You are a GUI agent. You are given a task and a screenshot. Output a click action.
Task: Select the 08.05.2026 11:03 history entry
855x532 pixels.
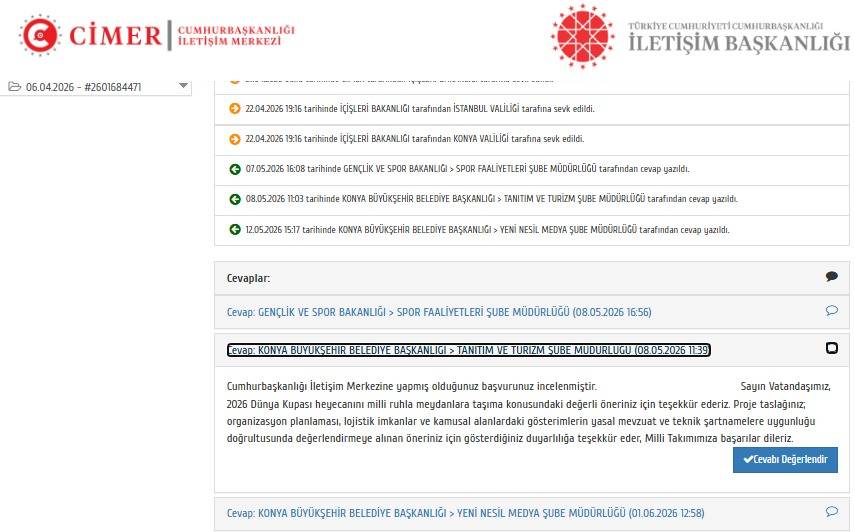point(532,199)
